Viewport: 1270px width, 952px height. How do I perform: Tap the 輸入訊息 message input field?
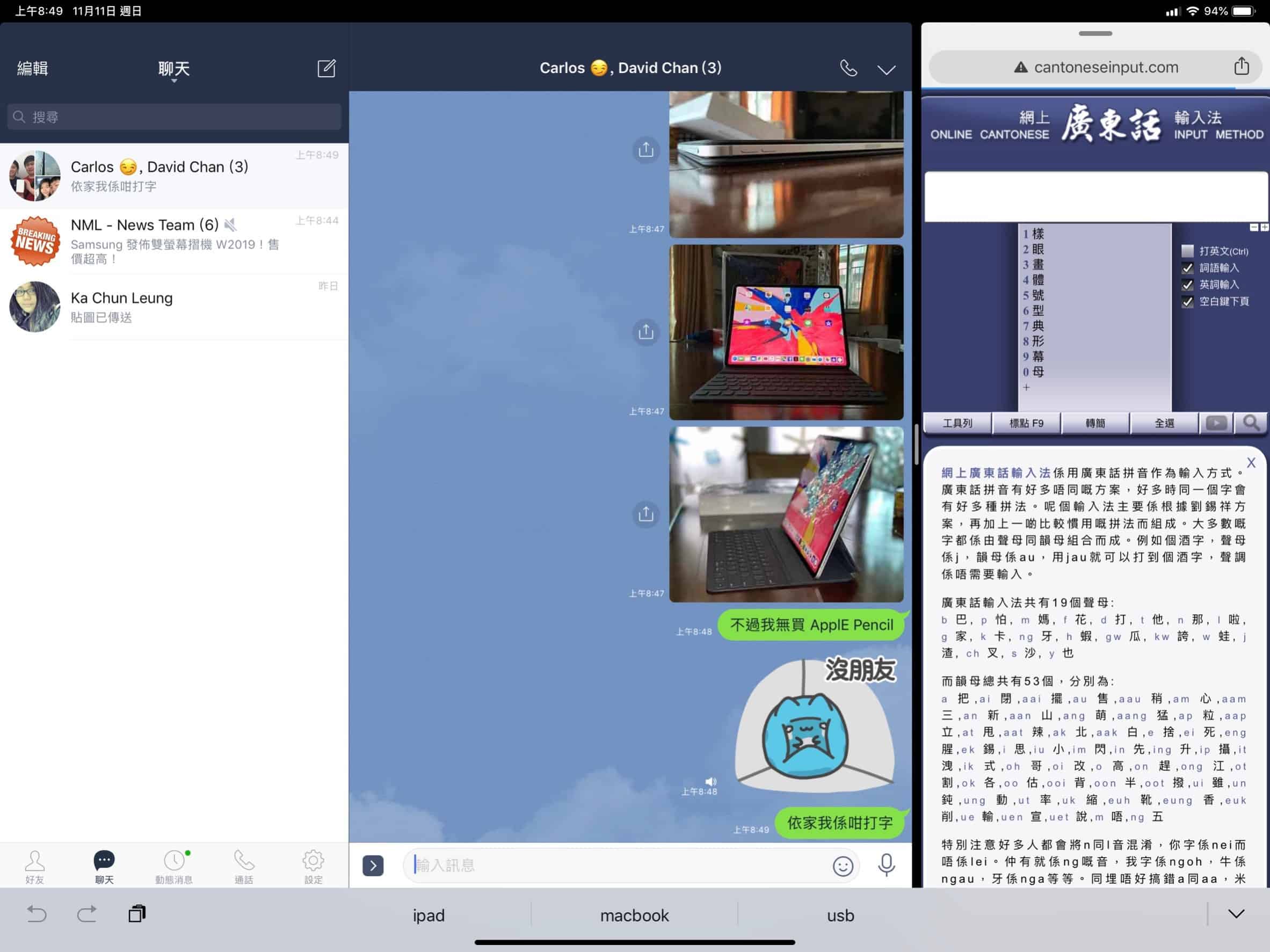617,866
